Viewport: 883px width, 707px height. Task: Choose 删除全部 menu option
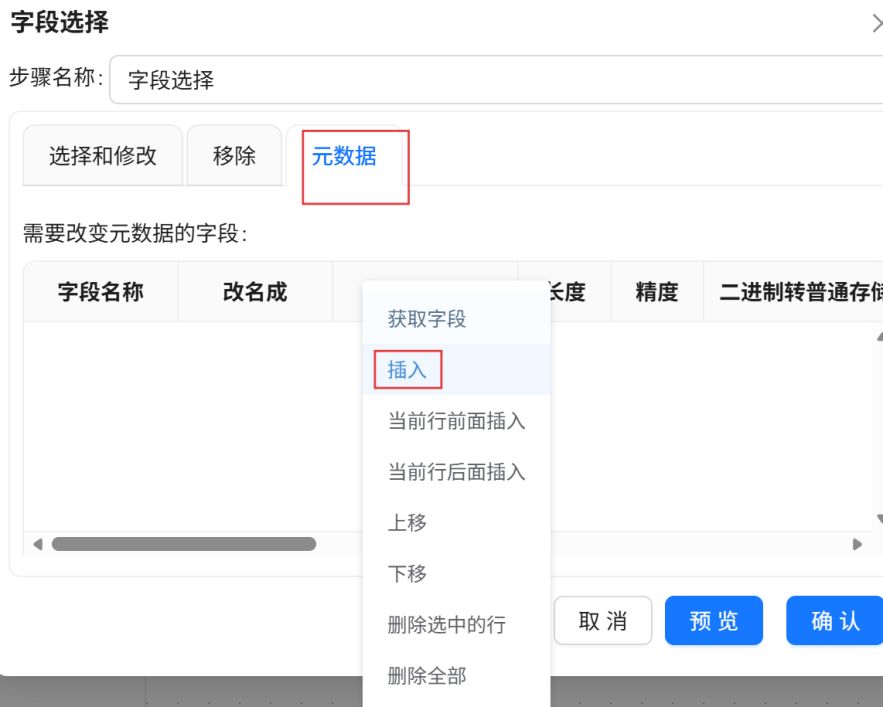click(456, 675)
